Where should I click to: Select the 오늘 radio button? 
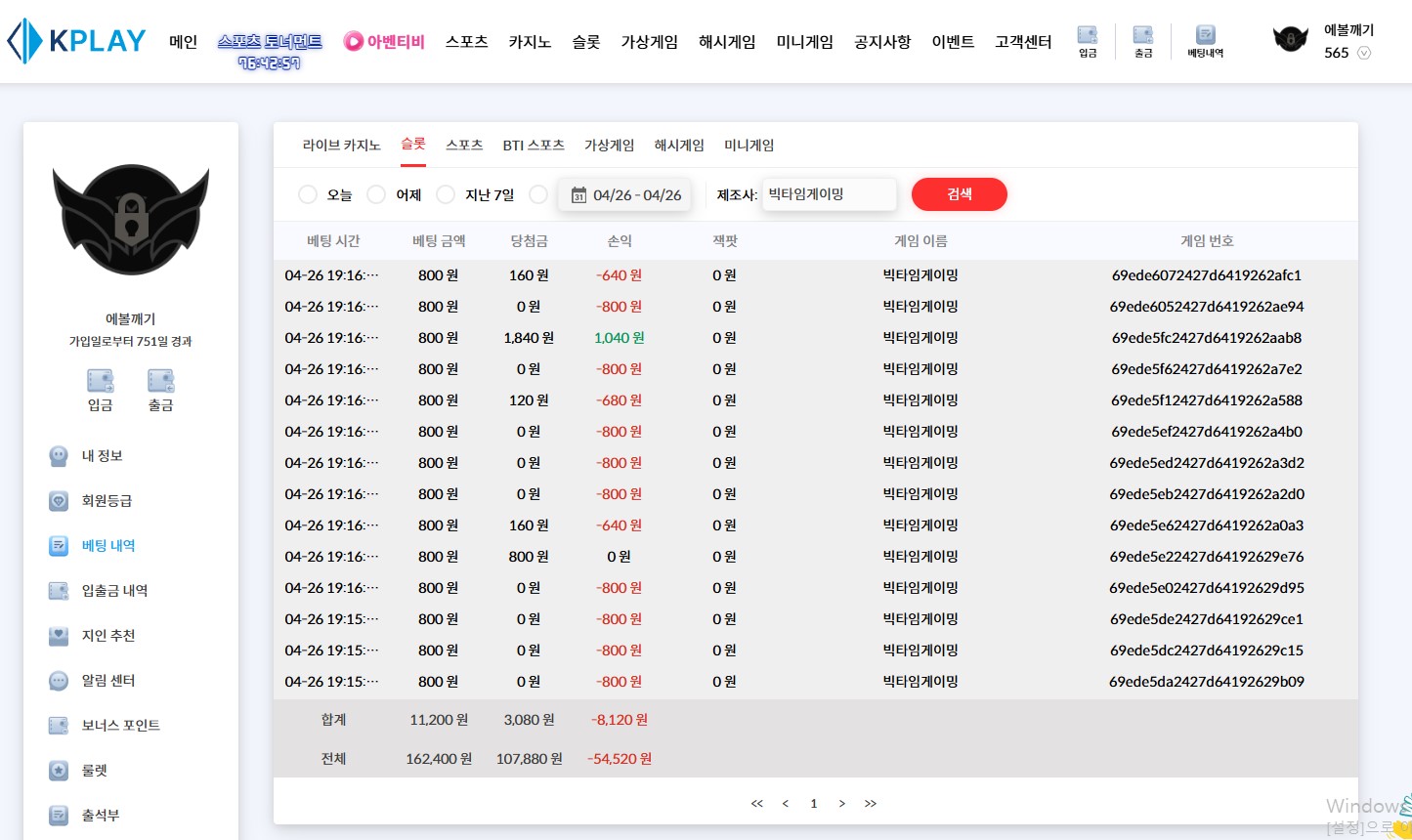coord(308,194)
